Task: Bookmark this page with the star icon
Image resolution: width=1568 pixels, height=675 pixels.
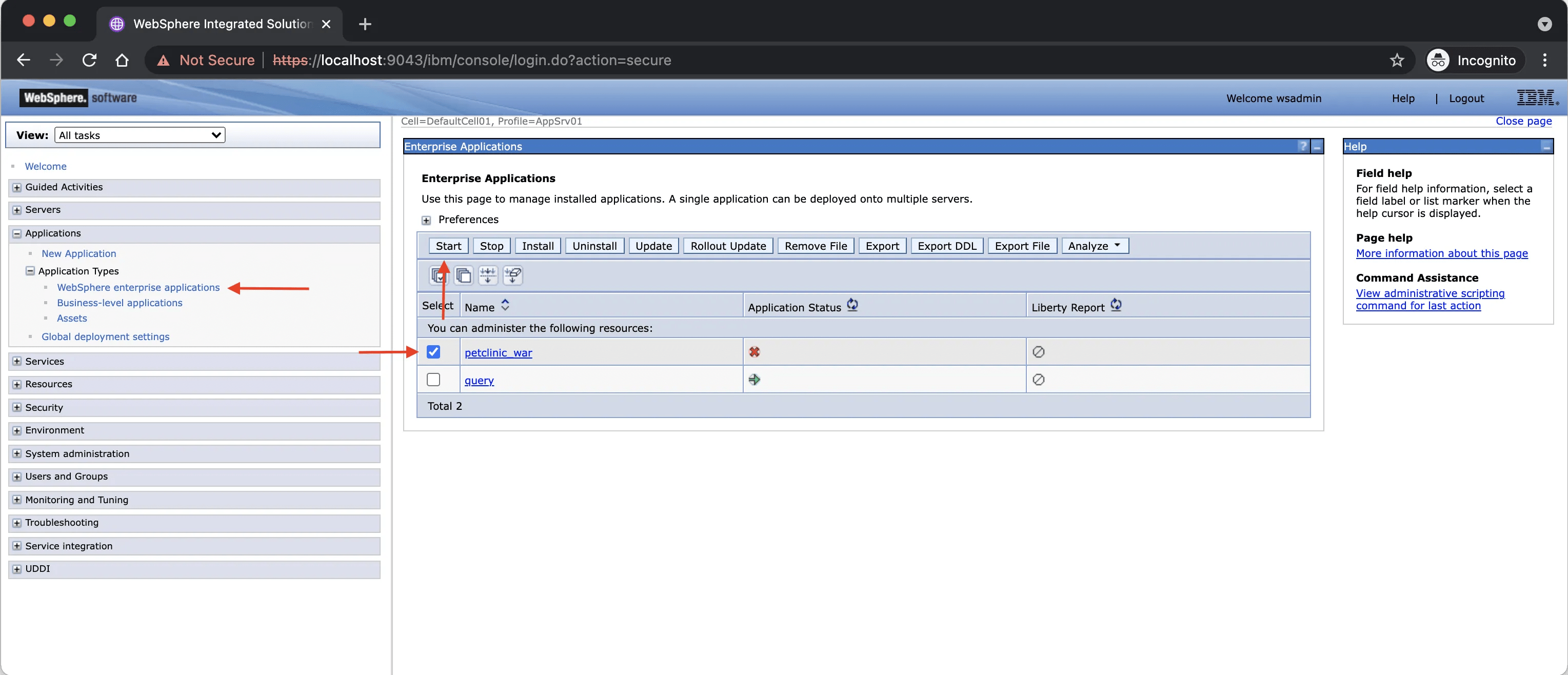Action: [x=1397, y=59]
